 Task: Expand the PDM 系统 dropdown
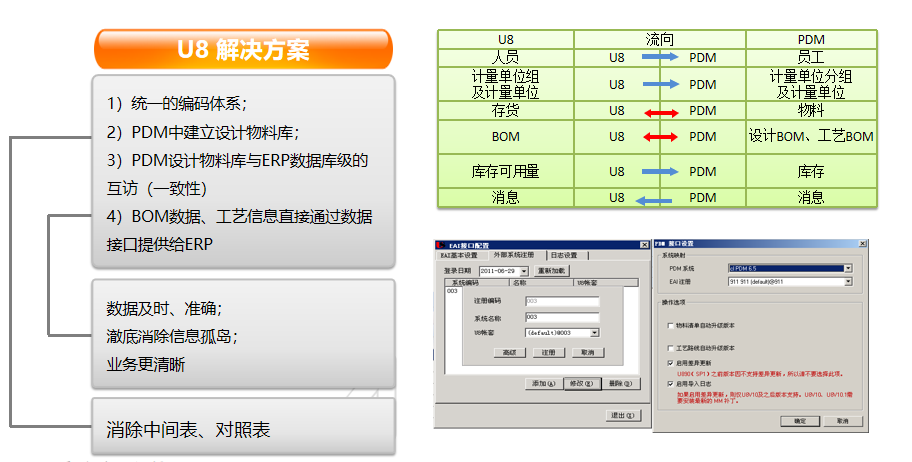[848, 268]
